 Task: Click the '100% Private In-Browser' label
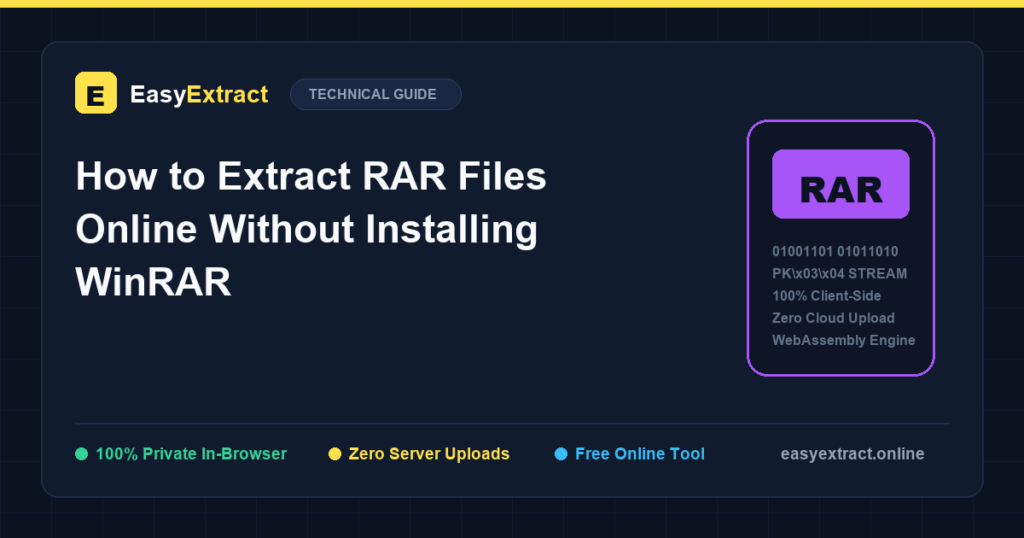click(x=191, y=454)
